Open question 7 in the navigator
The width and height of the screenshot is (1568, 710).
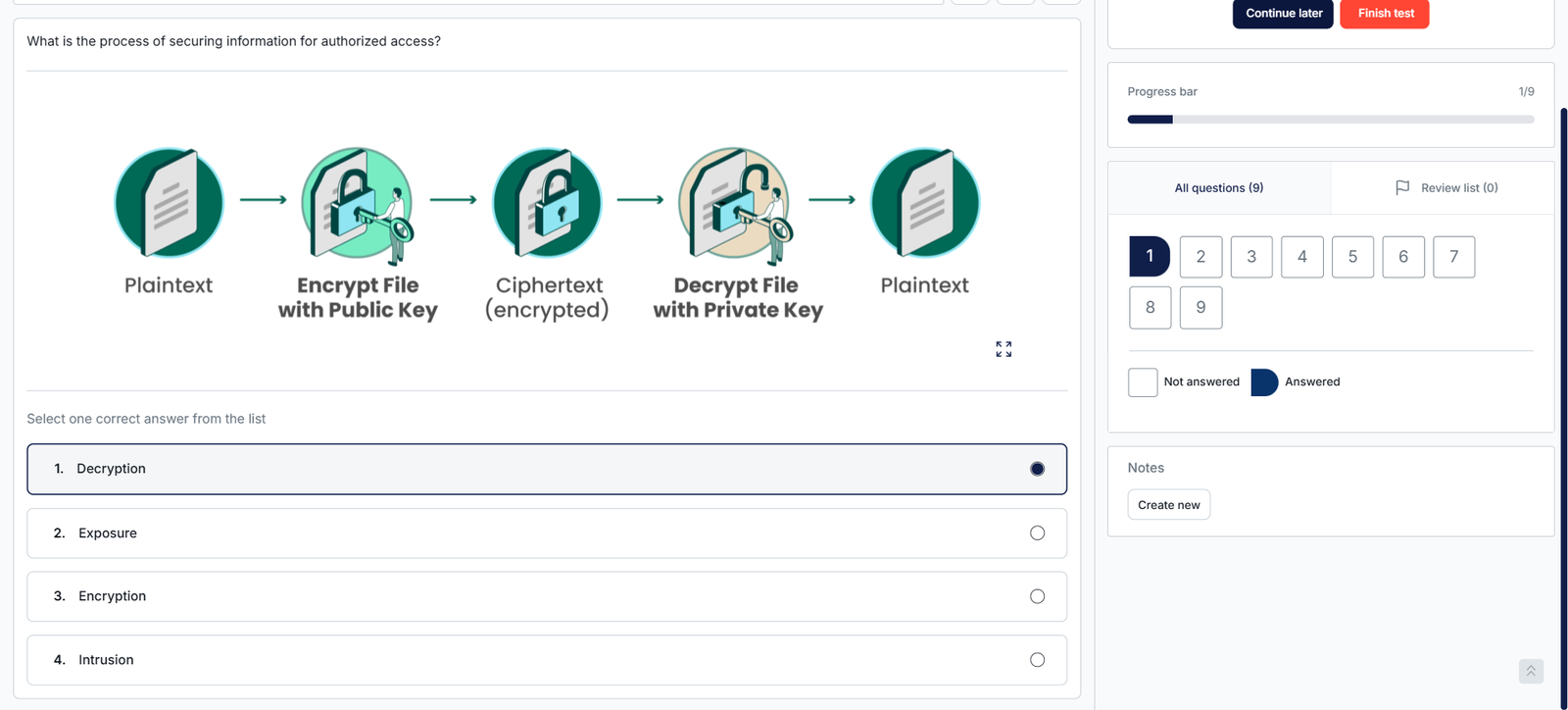[x=1453, y=257]
